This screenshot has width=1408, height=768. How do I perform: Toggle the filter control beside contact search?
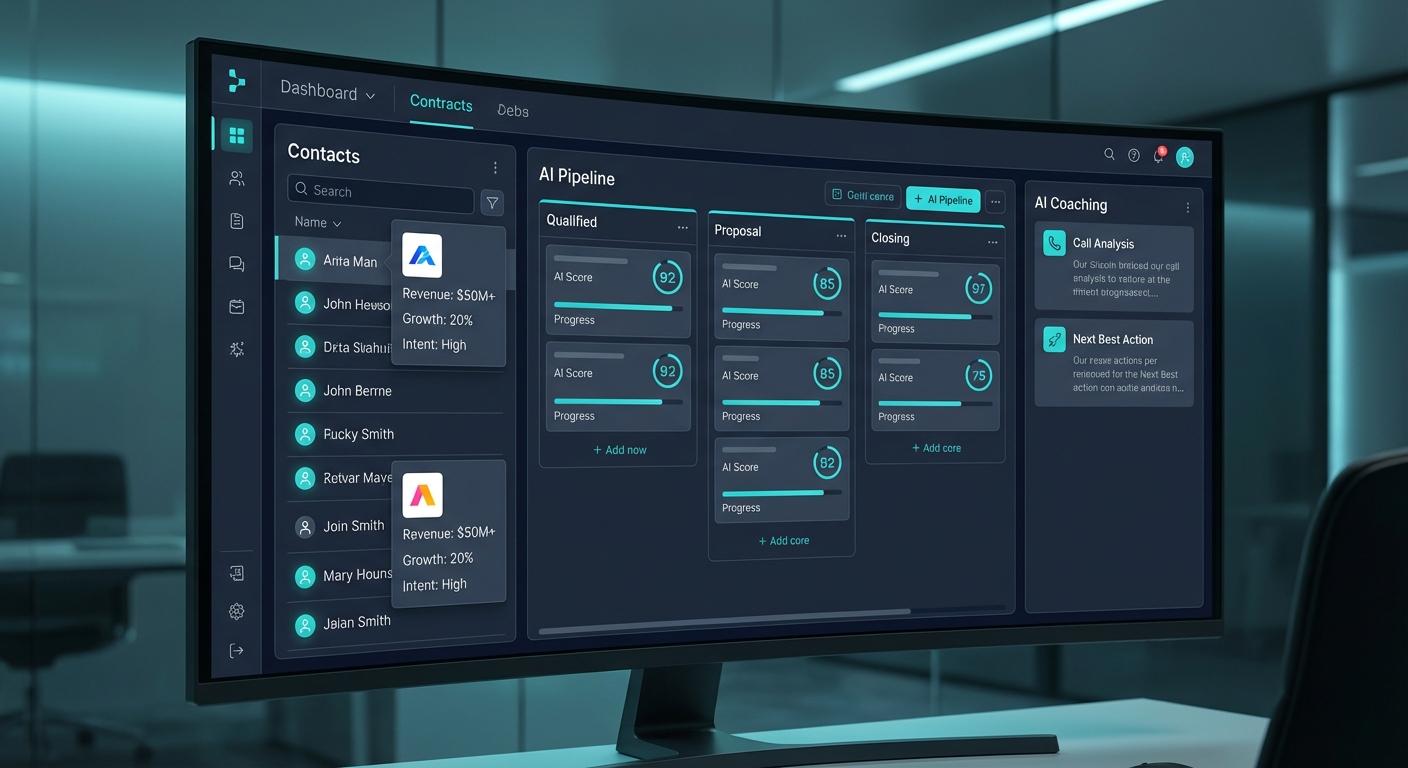(x=492, y=202)
